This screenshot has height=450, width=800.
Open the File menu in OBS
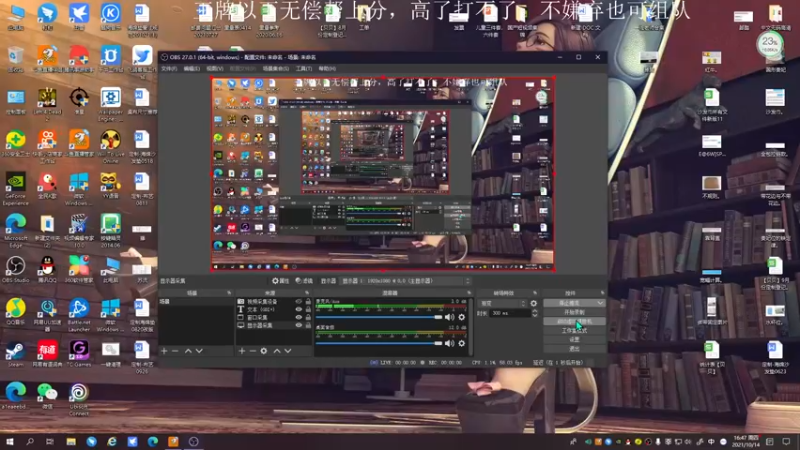169,68
